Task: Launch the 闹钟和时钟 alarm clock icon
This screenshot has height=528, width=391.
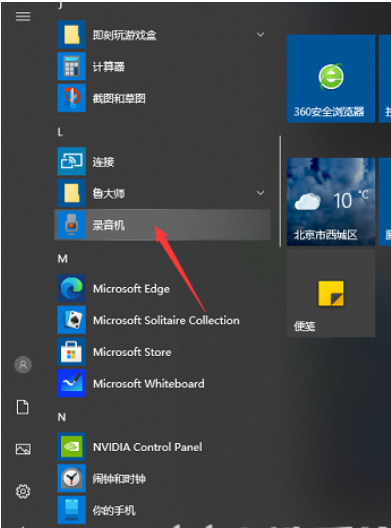Action: pos(71,478)
